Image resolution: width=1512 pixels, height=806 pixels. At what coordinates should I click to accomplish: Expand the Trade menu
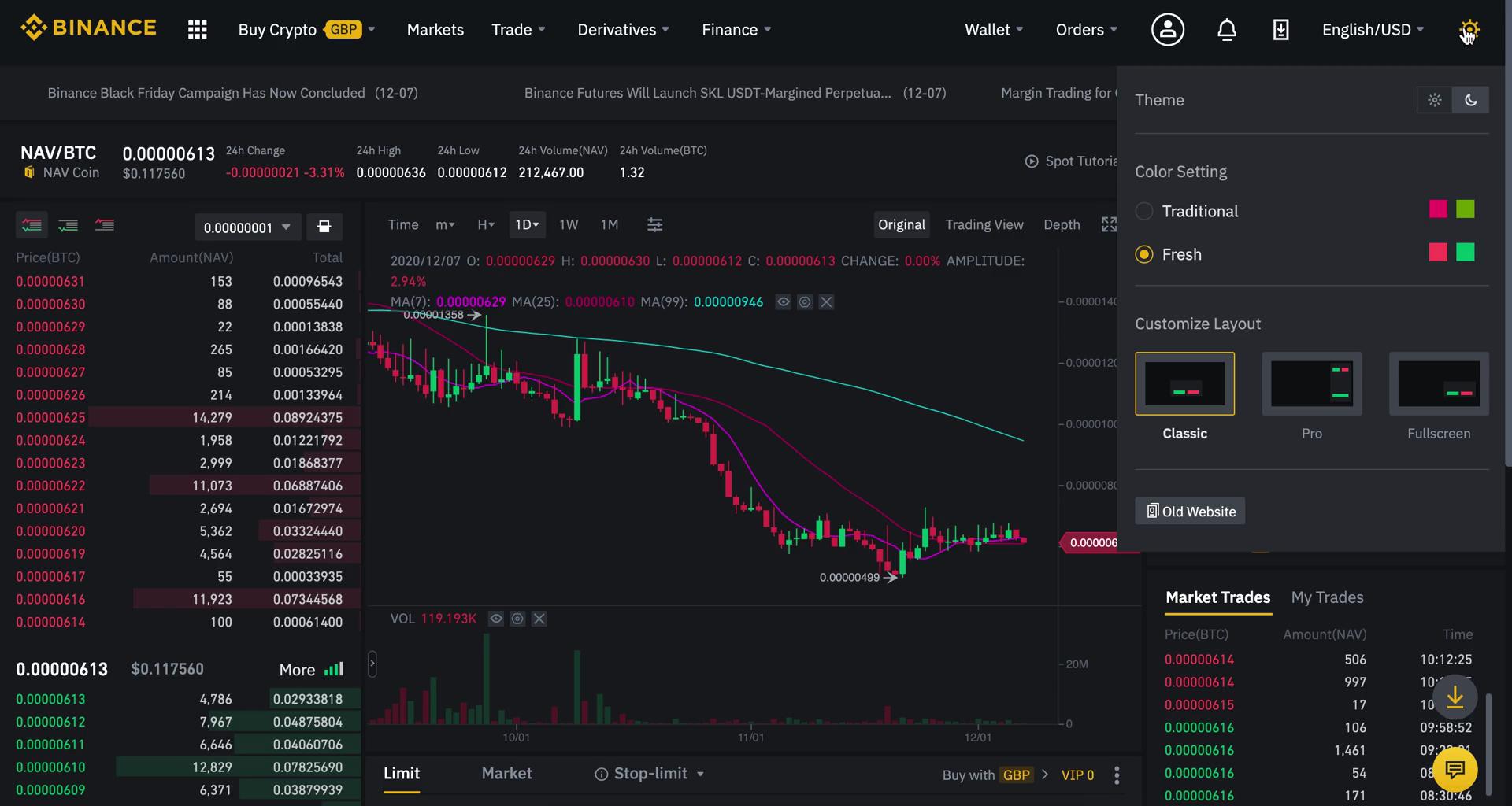coord(518,30)
